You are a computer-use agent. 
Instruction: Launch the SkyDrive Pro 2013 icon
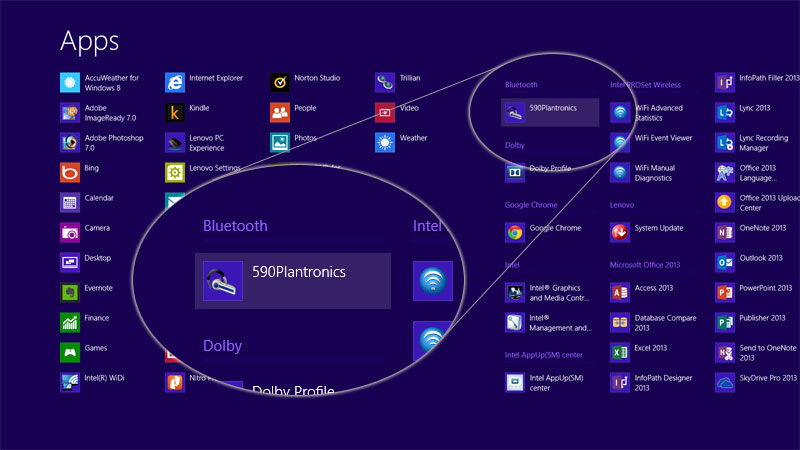click(x=725, y=383)
